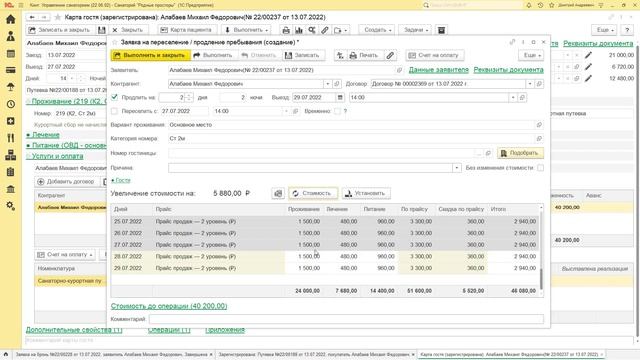Click Записать и закрыть on guest card
This screenshot has height=360, width=640.
coord(60,30)
